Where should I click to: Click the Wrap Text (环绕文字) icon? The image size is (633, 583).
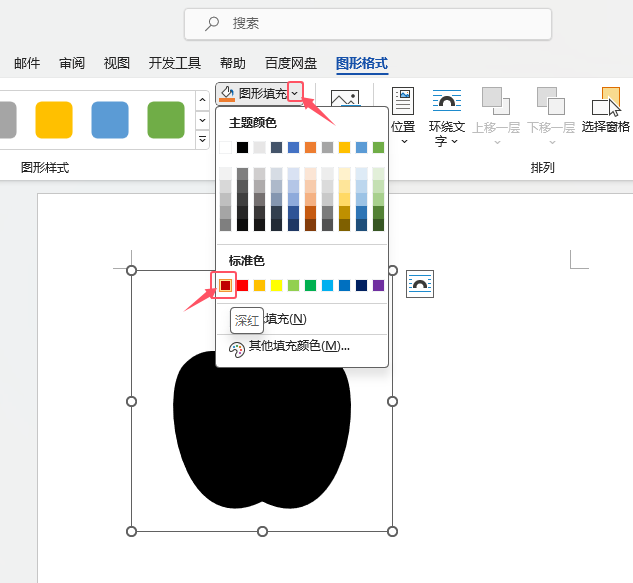pos(446,101)
